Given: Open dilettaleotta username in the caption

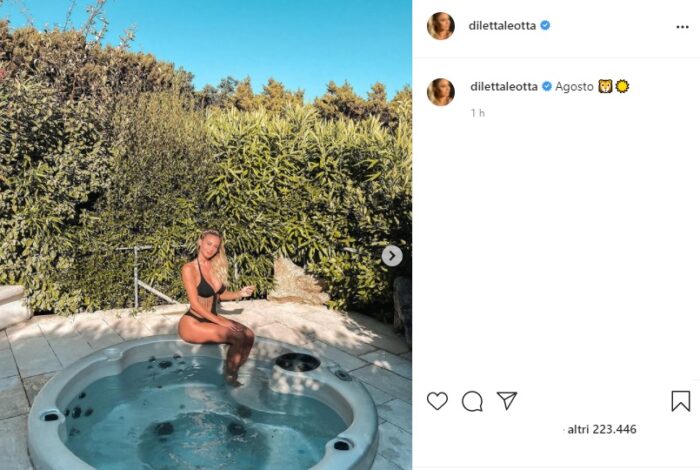Looking at the screenshot, I should (x=504, y=87).
